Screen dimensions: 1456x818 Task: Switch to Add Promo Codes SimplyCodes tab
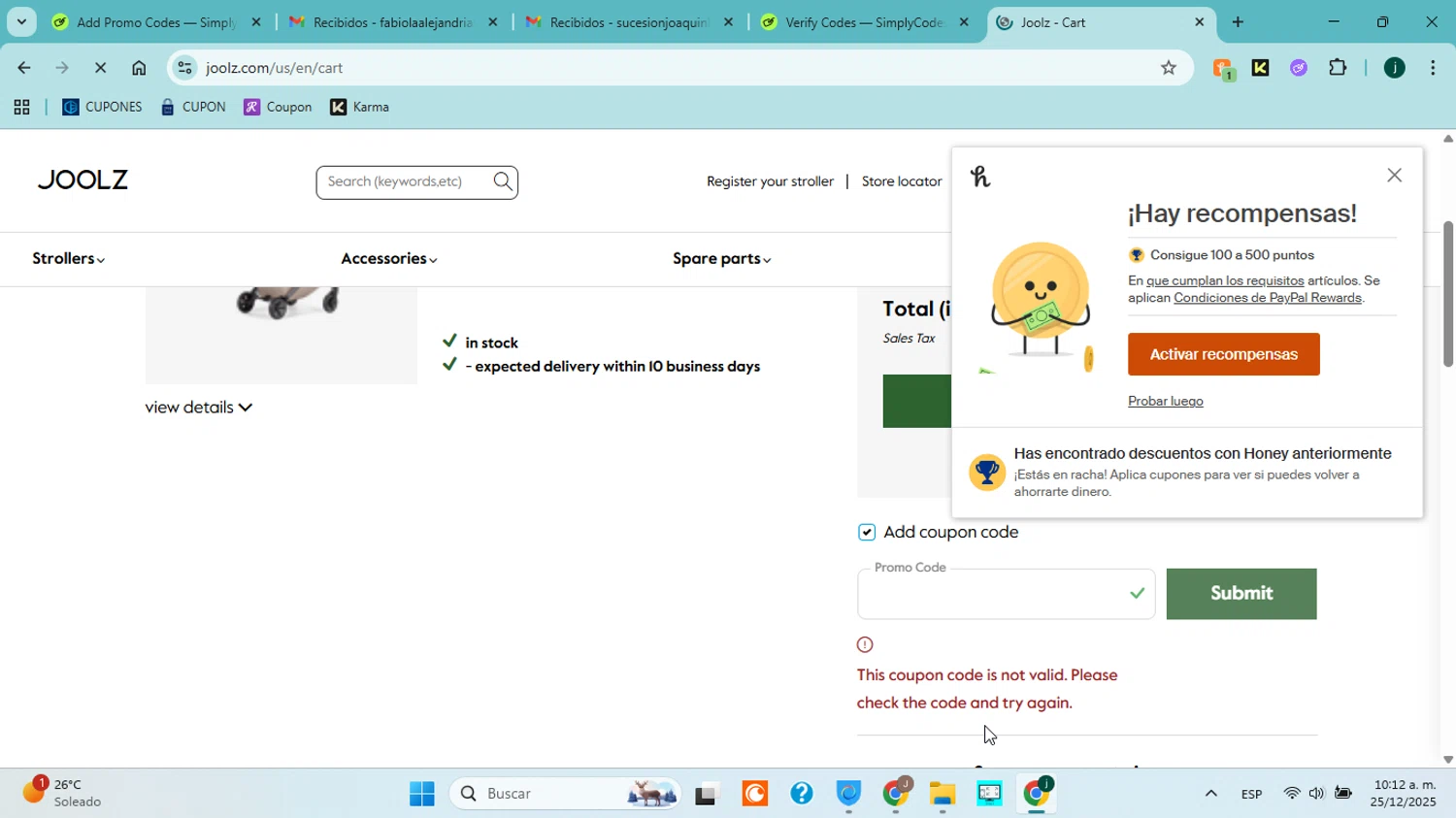tap(155, 21)
